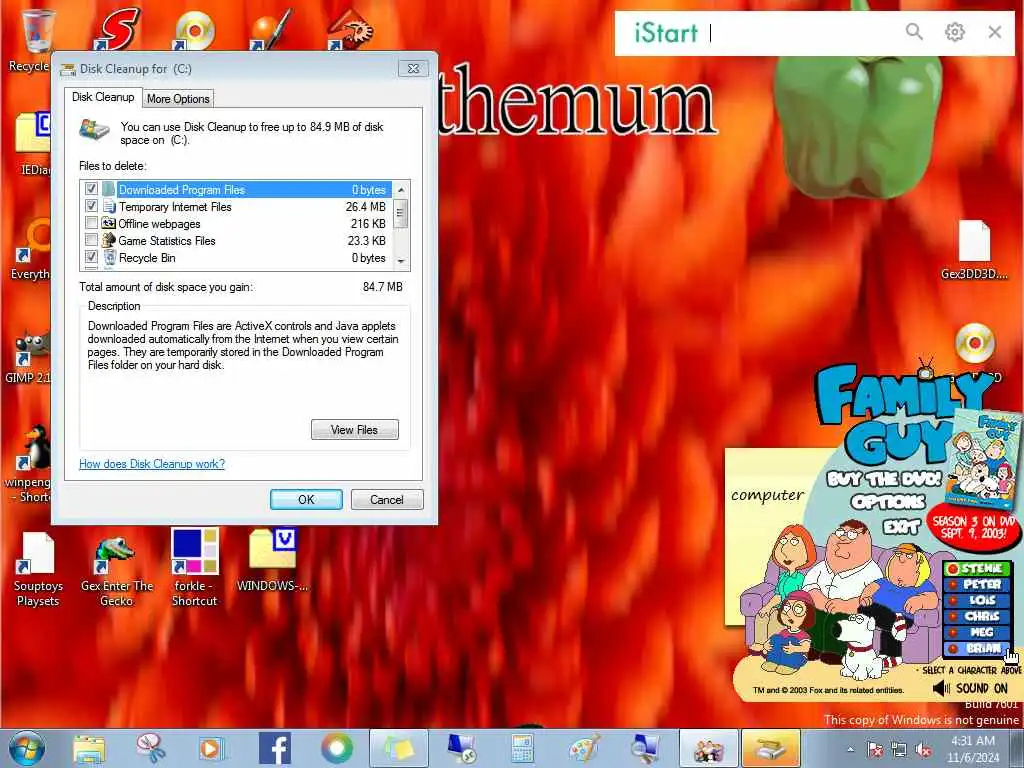
Task: Open Windows Explorer from taskbar
Action: [89, 748]
